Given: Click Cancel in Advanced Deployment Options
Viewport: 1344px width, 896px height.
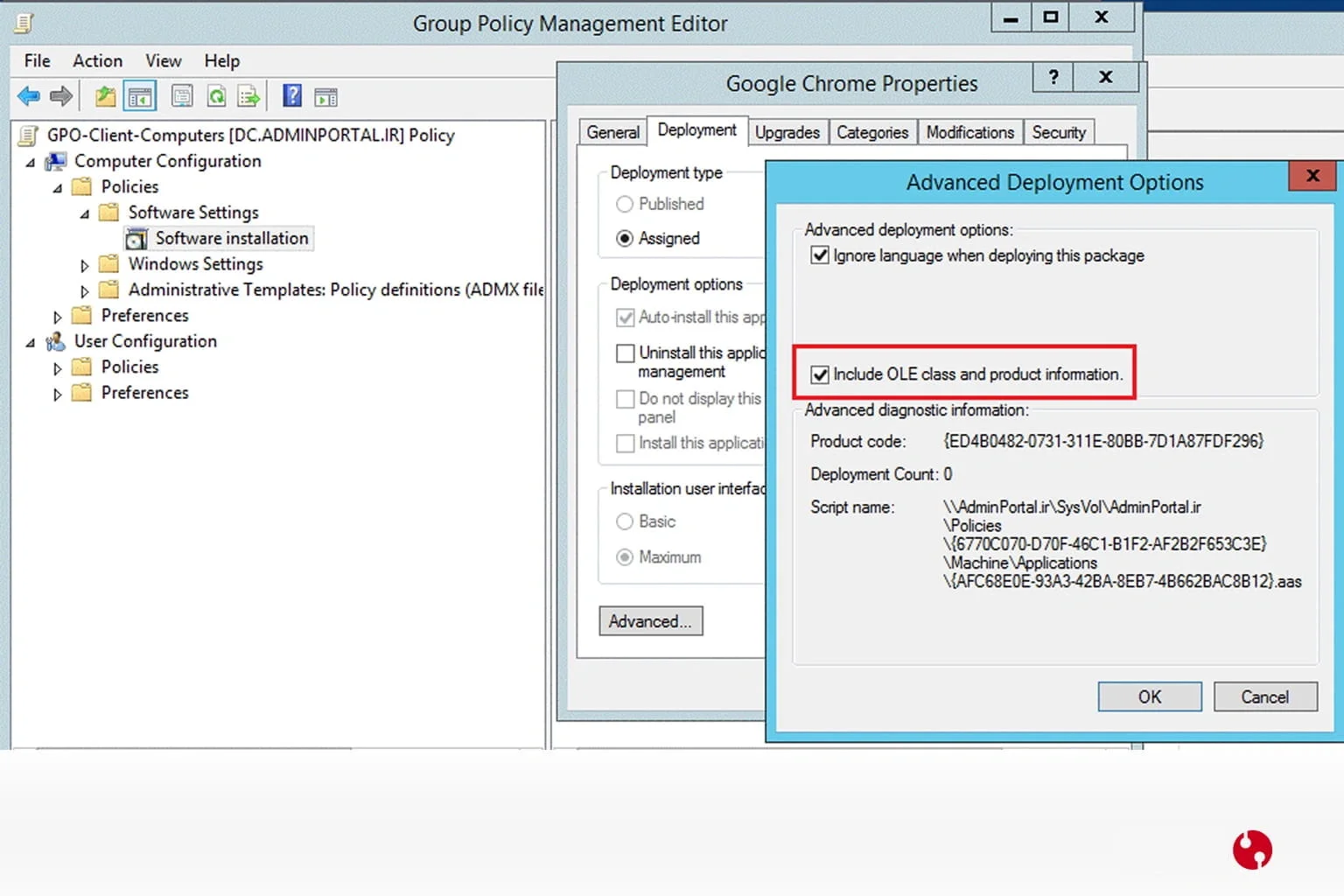Looking at the screenshot, I should click(x=1265, y=697).
